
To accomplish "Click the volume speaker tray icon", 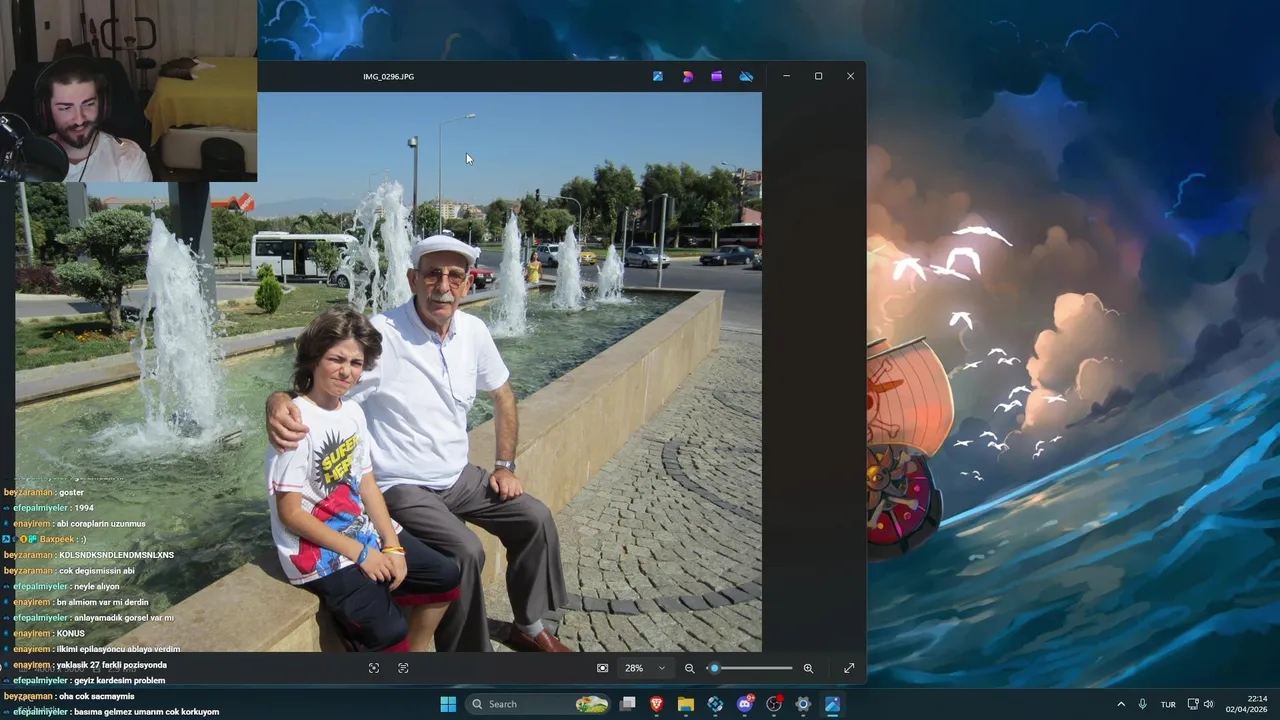I will coord(1208,704).
